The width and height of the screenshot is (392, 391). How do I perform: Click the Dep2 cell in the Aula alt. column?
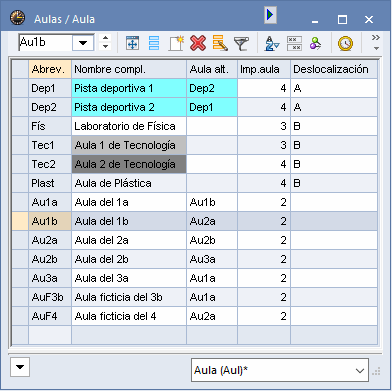pyautogui.click(x=212, y=88)
